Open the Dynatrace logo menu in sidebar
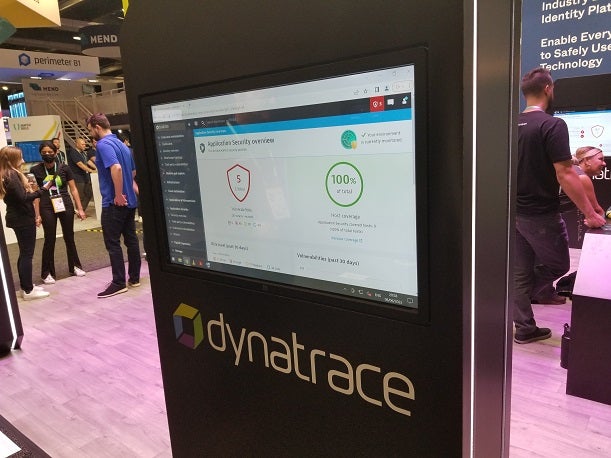 [160, 127]
